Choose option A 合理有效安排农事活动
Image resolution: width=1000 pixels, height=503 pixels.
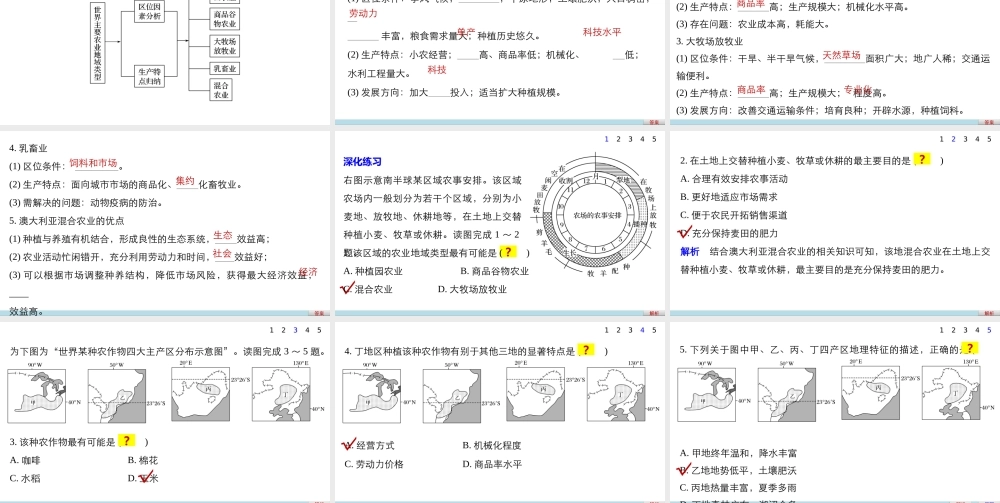click(x=734, y=179)
